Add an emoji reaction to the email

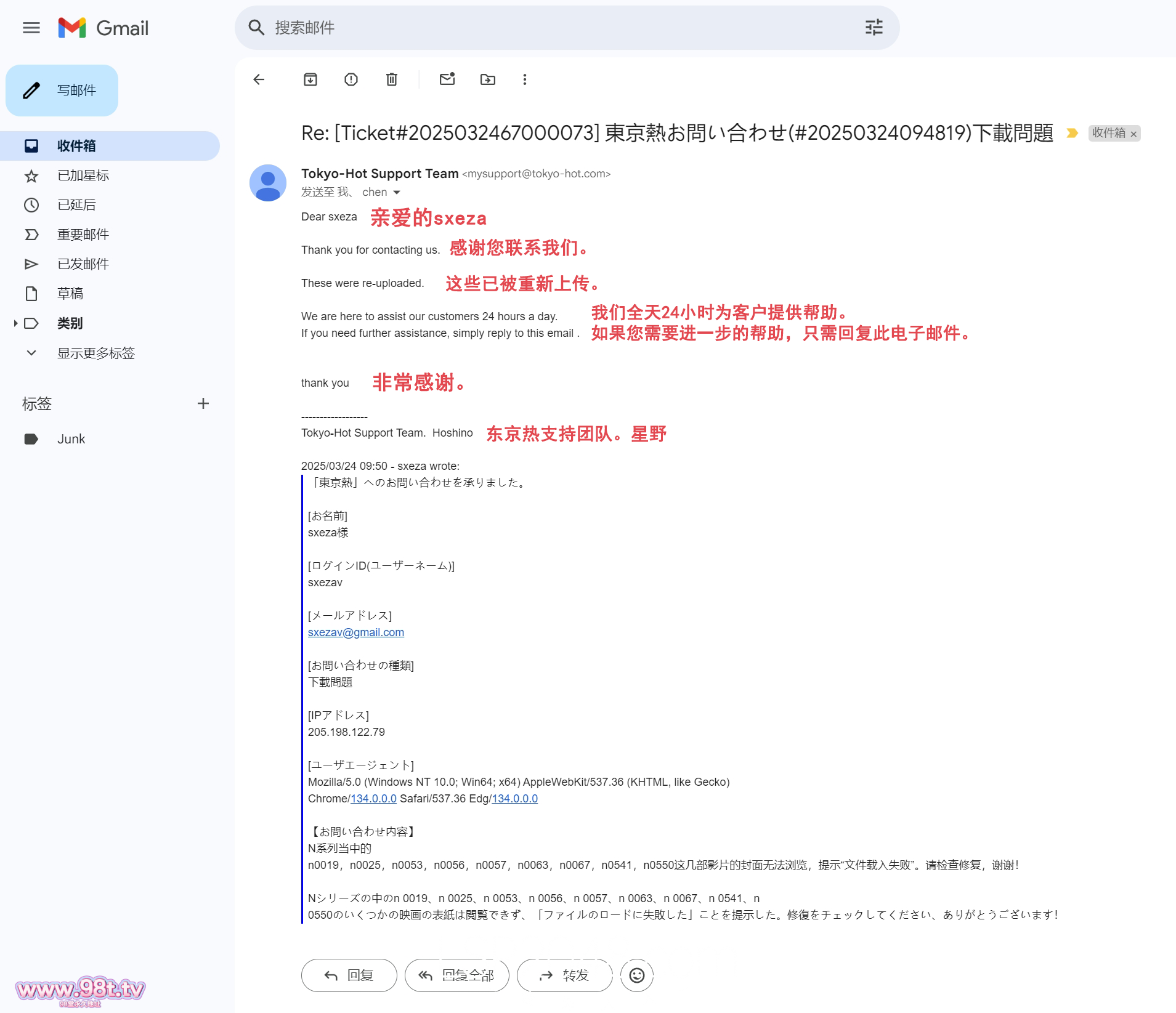[x=637, y=975]
